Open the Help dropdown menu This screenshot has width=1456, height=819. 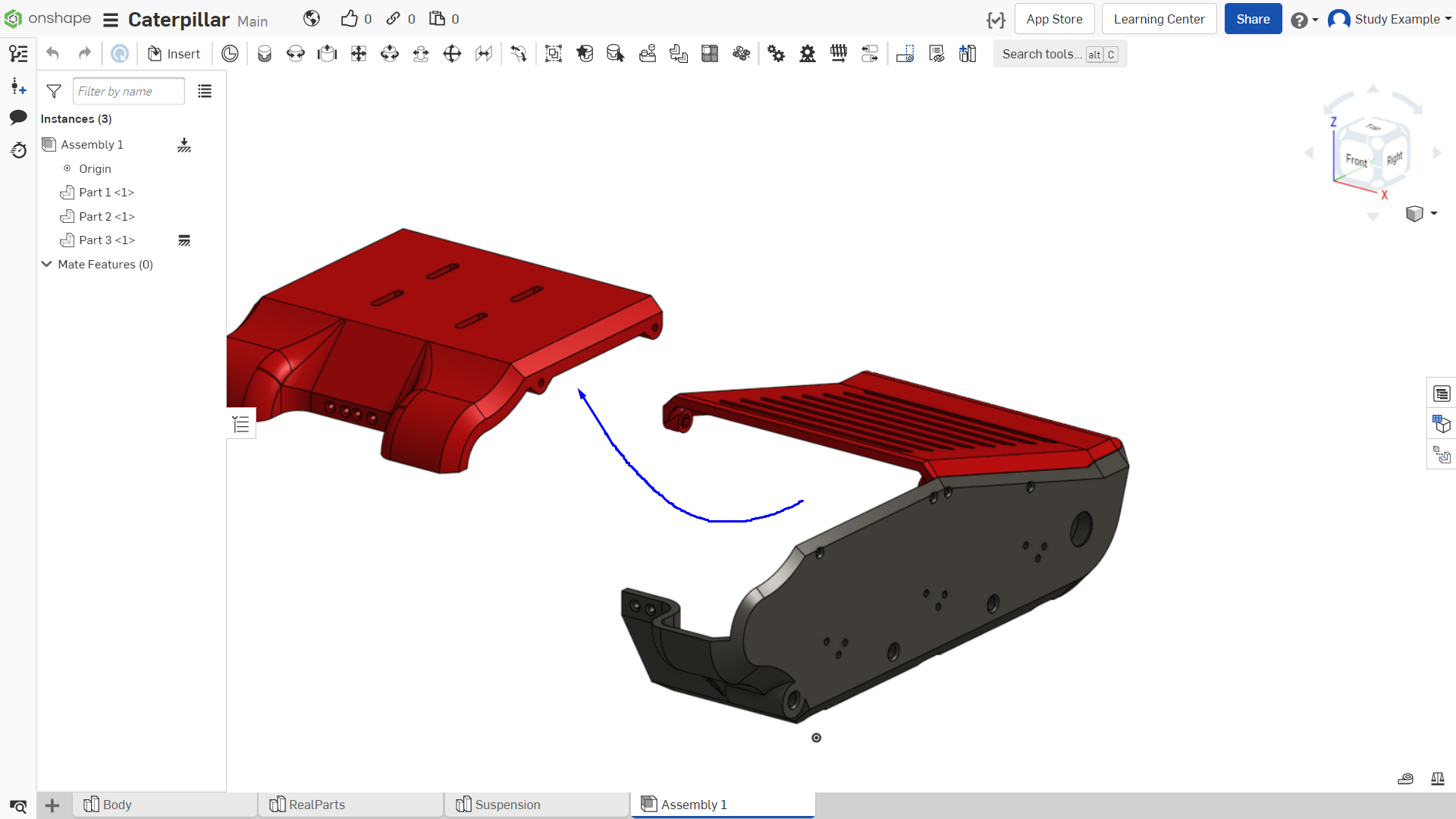pyautogui.click(x=1304, y=20)
